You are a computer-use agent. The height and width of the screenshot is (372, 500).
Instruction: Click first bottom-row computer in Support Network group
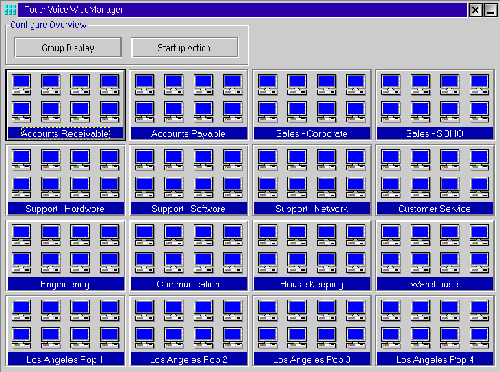267,187
